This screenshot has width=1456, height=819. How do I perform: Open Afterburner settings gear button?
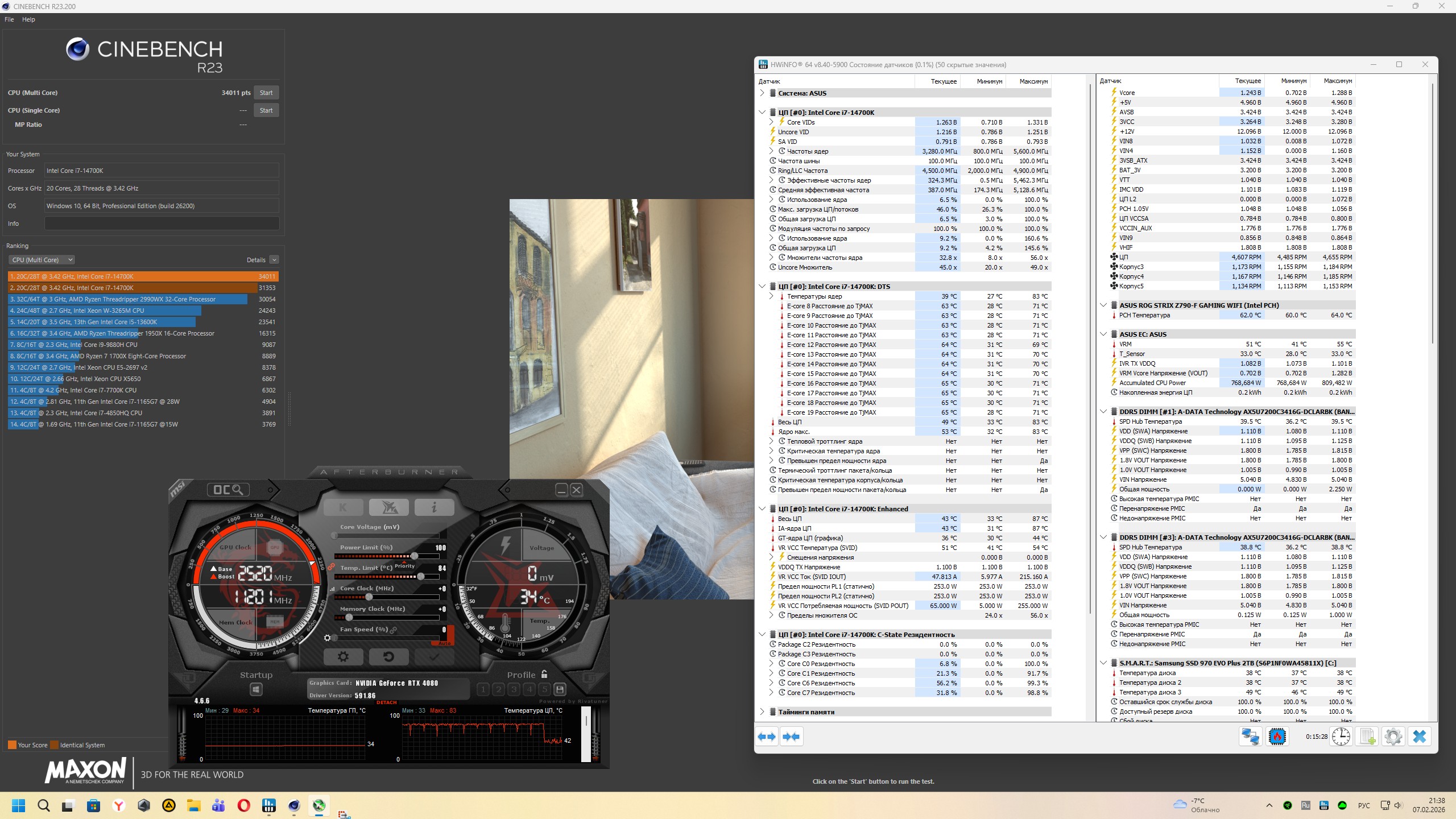tap(343, 657)
